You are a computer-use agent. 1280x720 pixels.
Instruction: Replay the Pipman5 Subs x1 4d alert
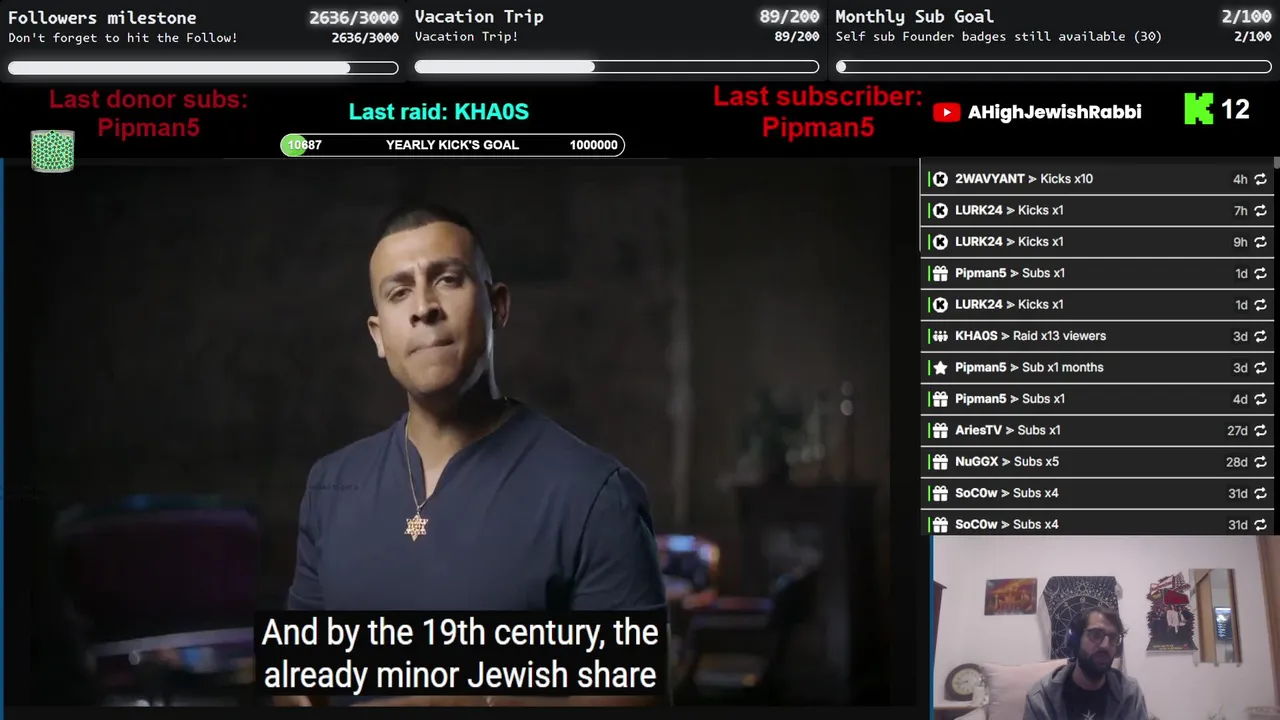pos(1260,399)
